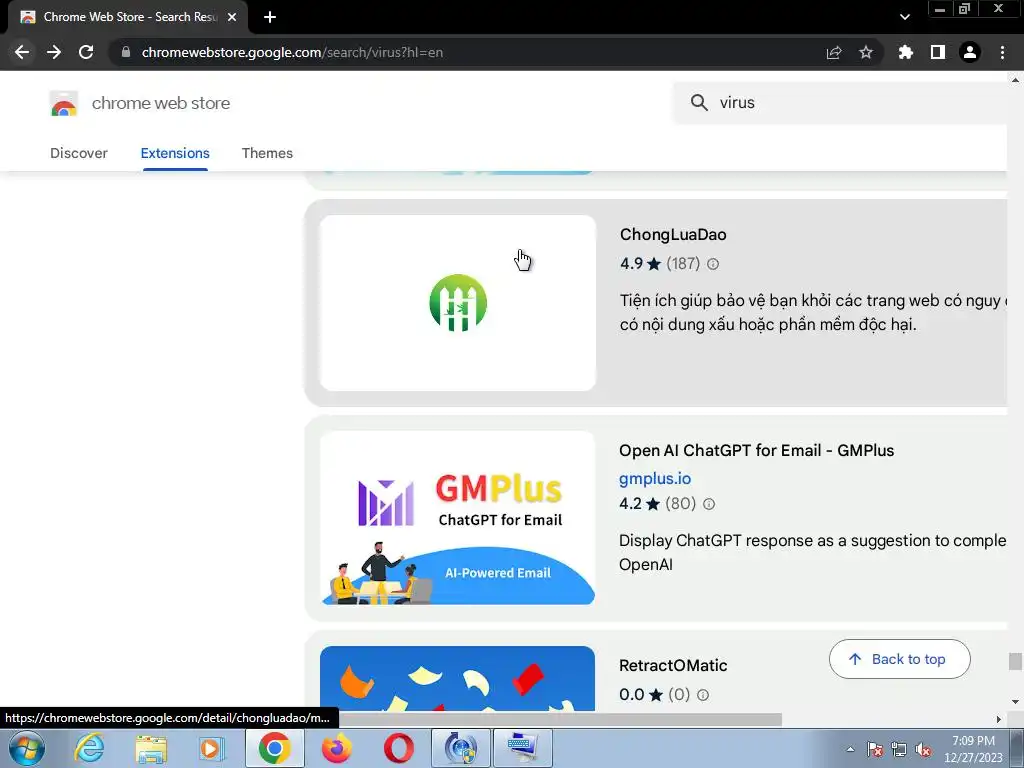Image resolution: width=1024 pixels, height=768 pixels.
Task: Go forward one page
Action: (x=54, y=52)
